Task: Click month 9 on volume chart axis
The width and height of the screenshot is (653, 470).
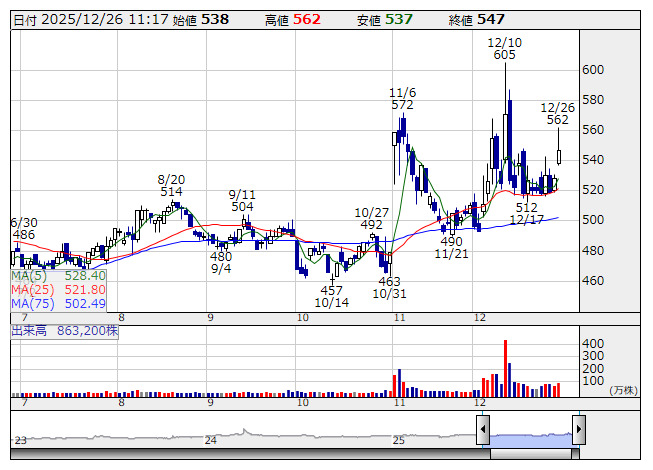Action: click(x=210, y=403)
